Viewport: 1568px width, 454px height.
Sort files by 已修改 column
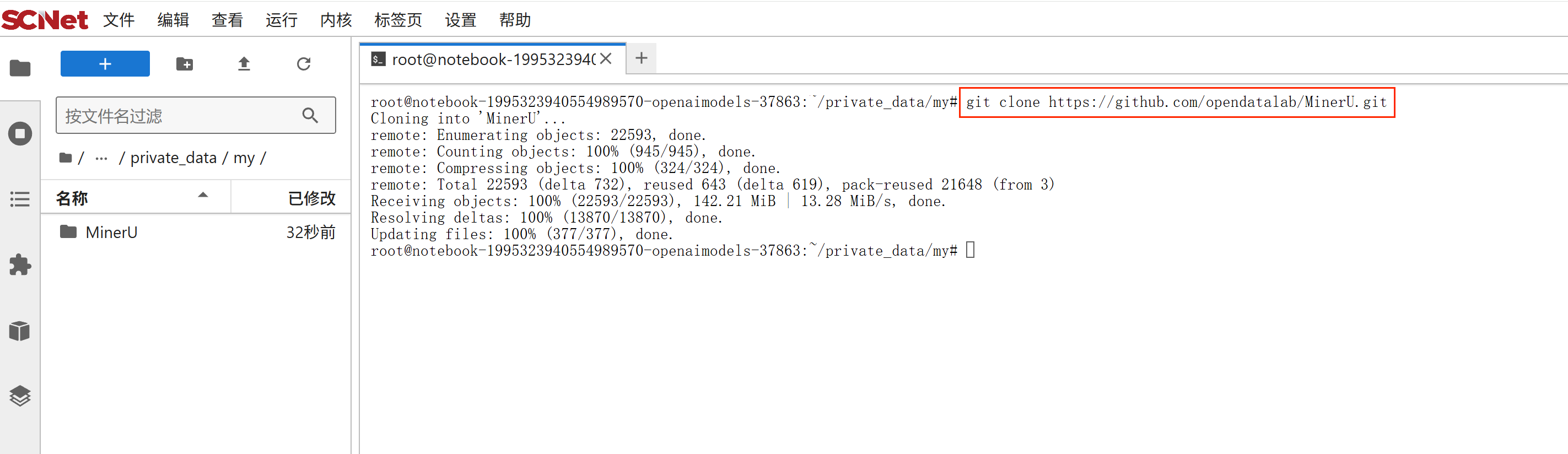coord(310,198)
